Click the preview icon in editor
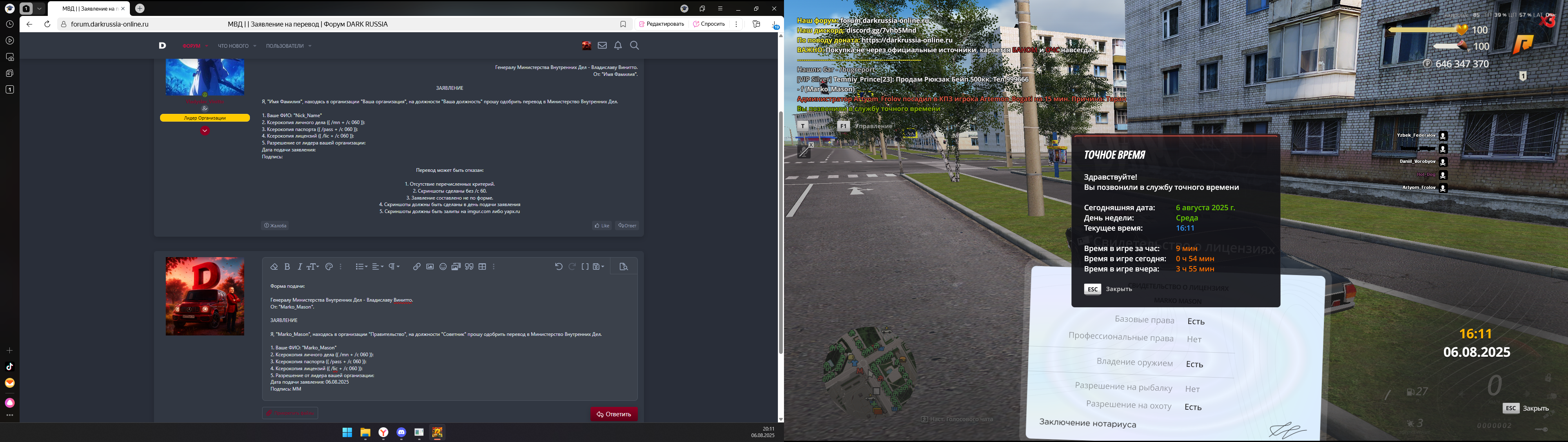The height and width of the screenshot is (442, 1568). [623, 267]
